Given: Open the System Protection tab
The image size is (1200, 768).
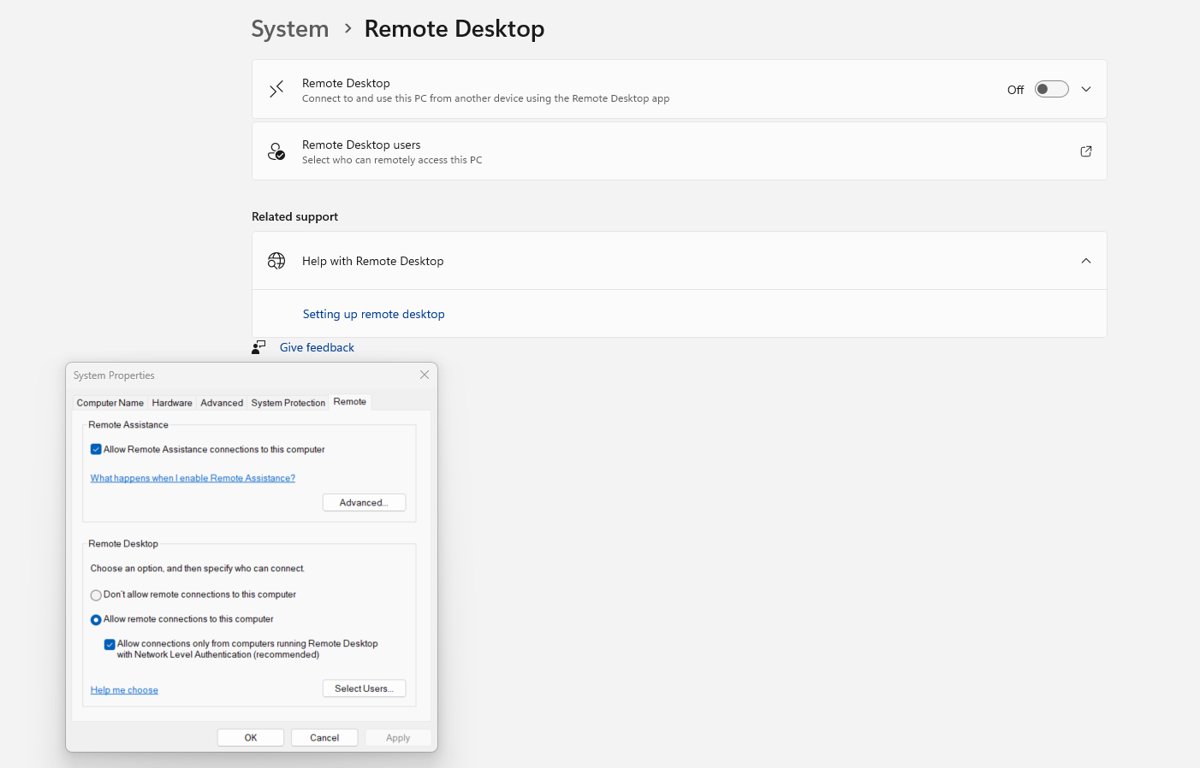Looking at the screenshot, I should pos(288,403).
